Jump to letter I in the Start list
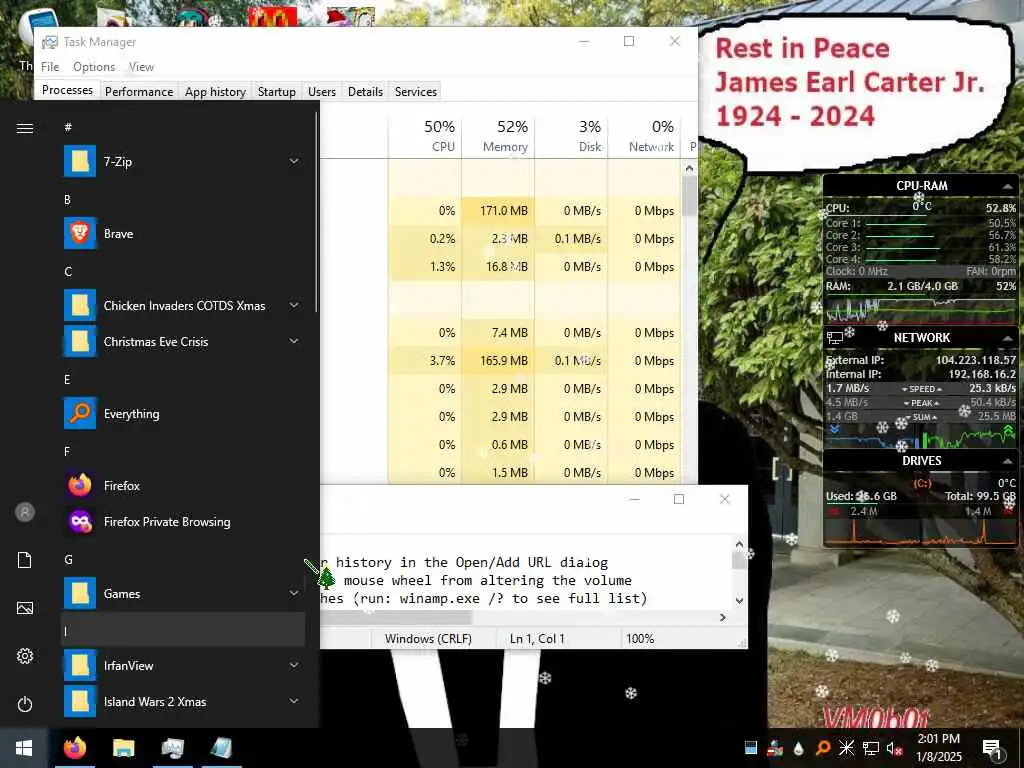1024x768 pixels. pos(183,631)
